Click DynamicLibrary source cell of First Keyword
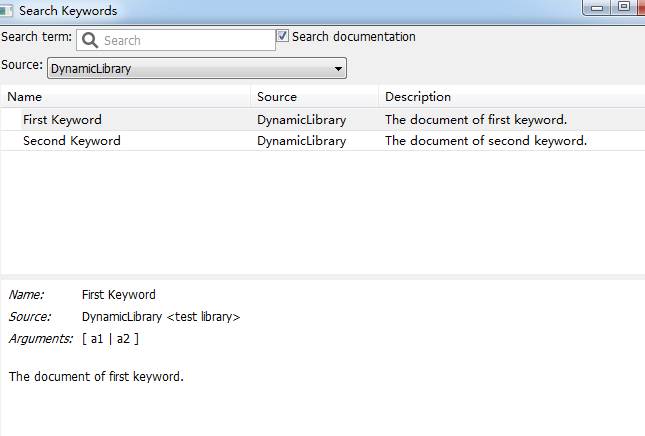The height and width of the screenshot is (436, 645). click(302, 120)
